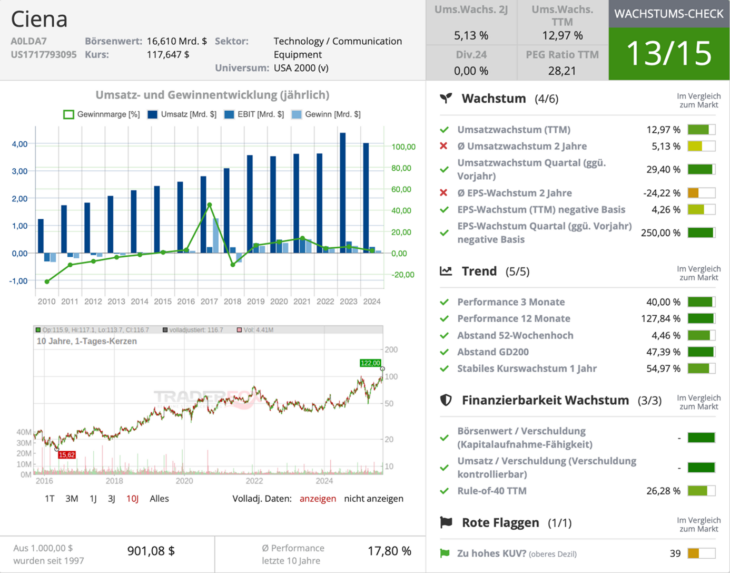
Task: Click the Rote Flaggen flag icon
Action: pyautogui.click(x=446, y=522)
